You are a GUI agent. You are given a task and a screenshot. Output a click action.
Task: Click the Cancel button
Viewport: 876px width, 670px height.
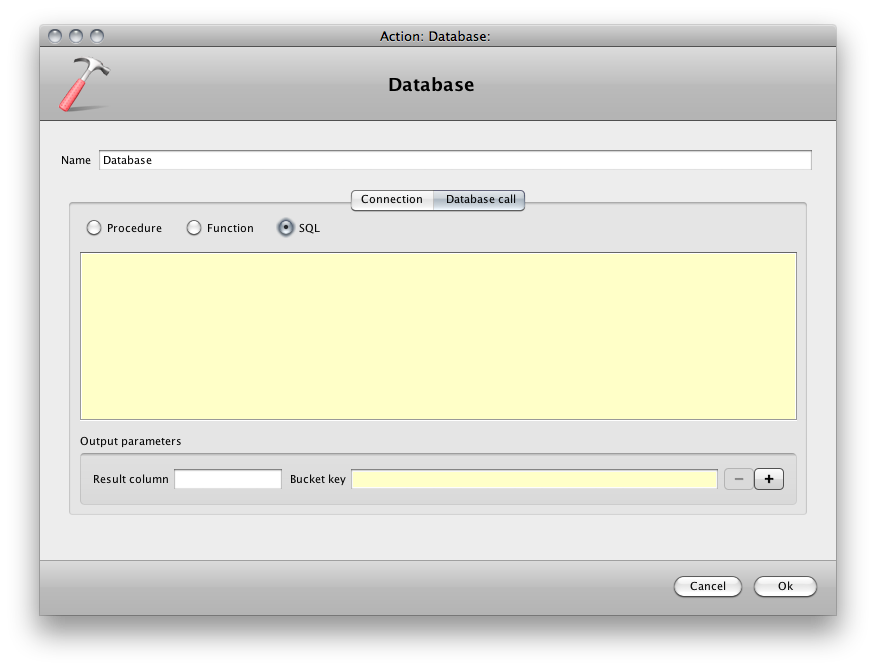707,586
